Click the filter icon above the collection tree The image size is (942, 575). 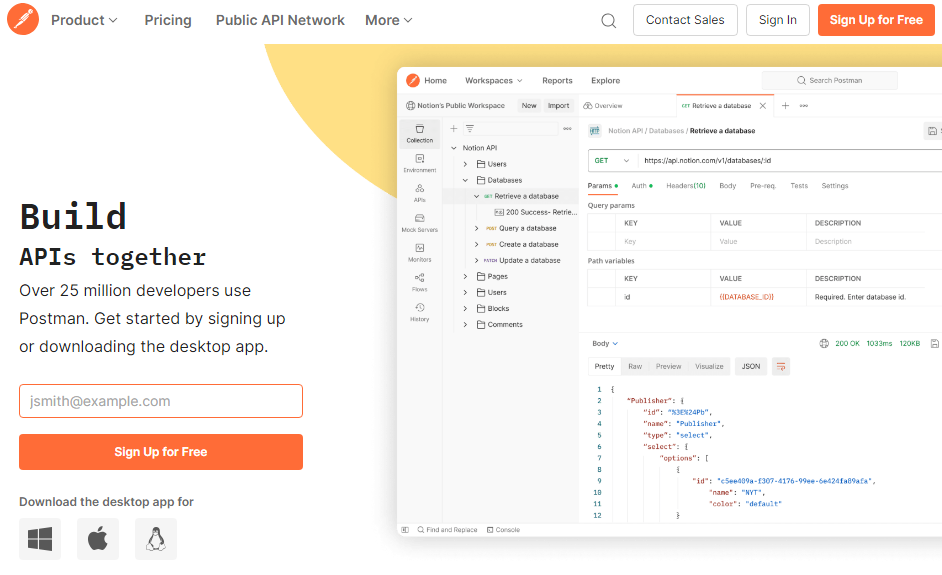click(x=470, y=129)
